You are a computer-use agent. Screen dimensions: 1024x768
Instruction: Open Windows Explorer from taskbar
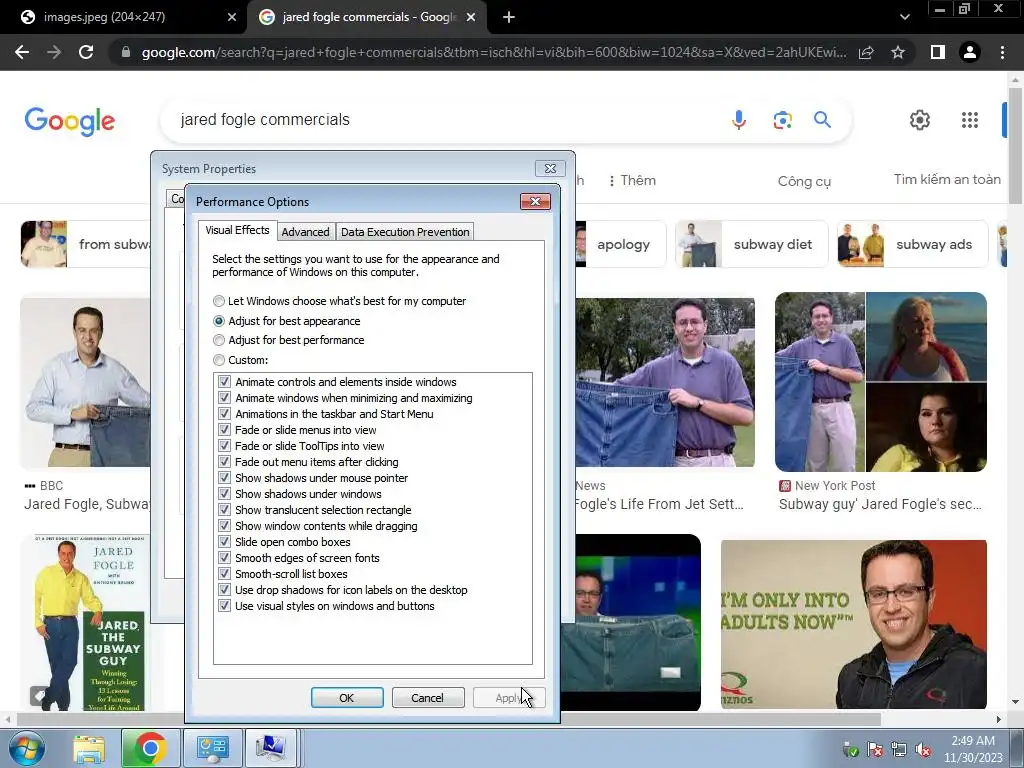pyautogui.click(x=89, y=748)
